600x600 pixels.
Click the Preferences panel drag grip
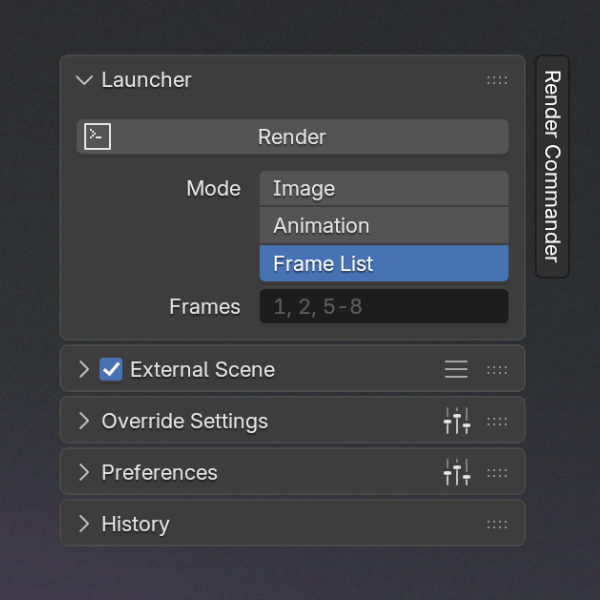(x=497, y=472)
